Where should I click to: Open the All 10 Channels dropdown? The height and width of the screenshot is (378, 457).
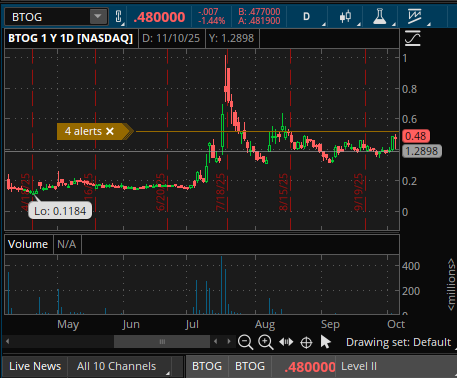click(x=120, y=366)
